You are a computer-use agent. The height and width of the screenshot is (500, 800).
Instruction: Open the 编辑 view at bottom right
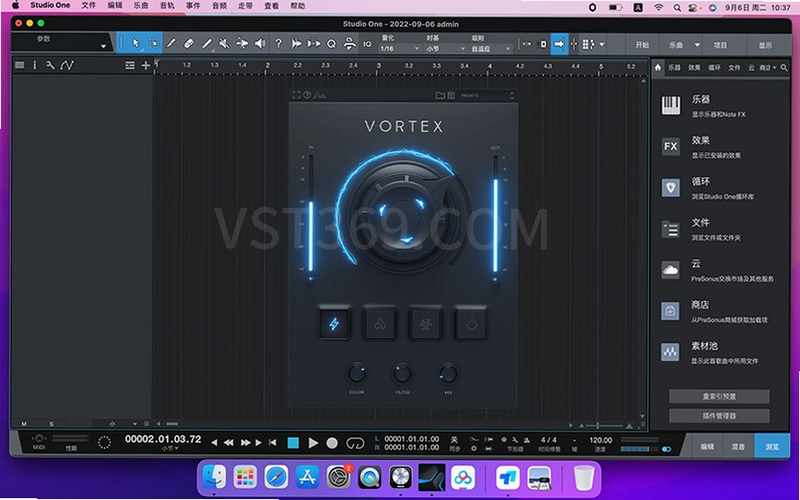[707, 446]
